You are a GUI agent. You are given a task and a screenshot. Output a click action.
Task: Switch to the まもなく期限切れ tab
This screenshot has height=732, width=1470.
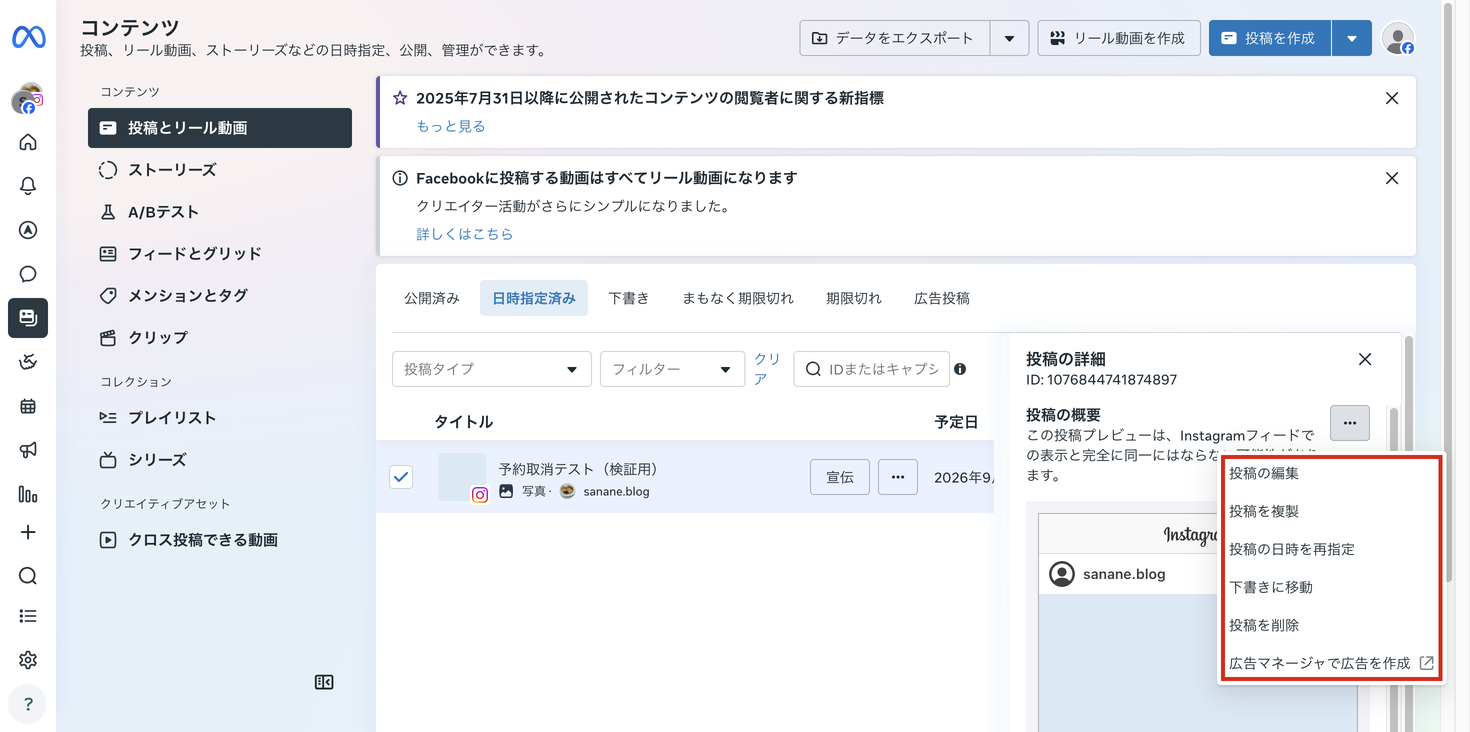(738, 298)
